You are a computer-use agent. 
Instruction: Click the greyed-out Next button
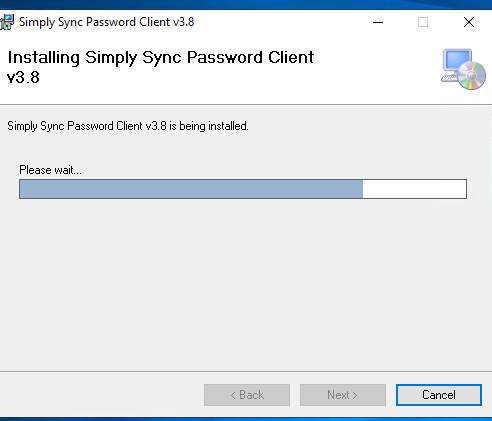click(x=343, y=395)
